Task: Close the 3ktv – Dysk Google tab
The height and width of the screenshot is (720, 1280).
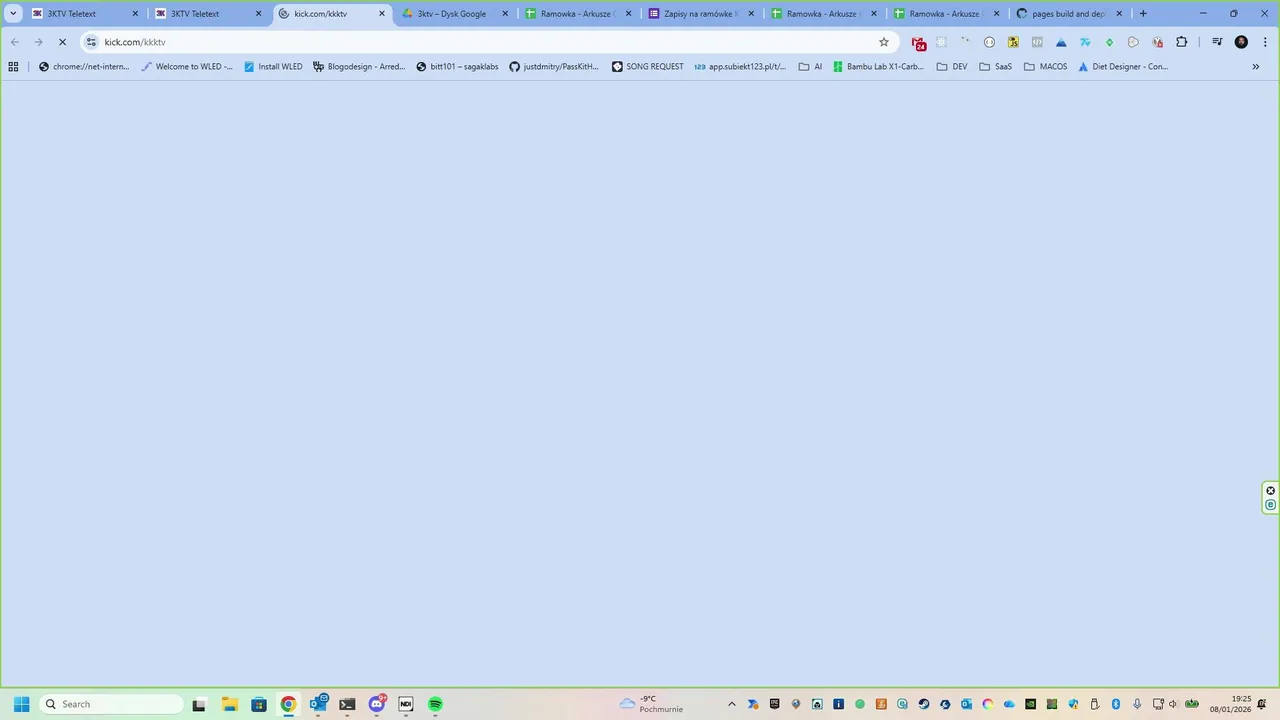Action: [505, 14]
